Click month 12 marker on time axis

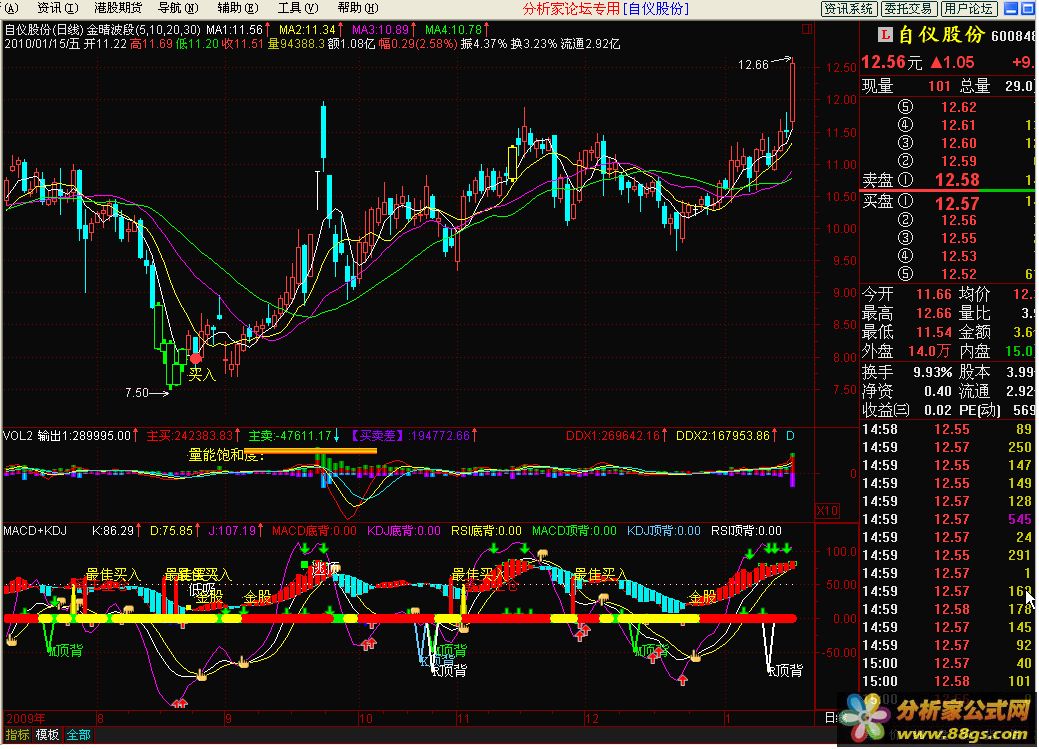592,719
